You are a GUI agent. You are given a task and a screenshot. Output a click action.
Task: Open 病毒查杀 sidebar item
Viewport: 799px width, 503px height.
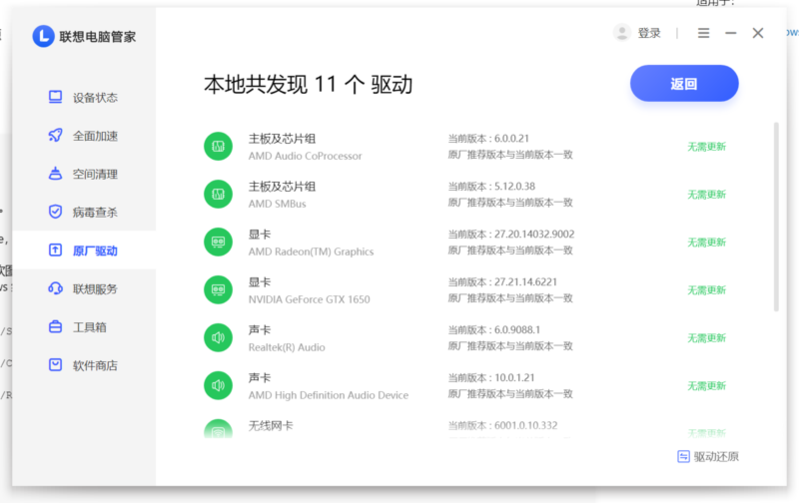coord(94,212)
